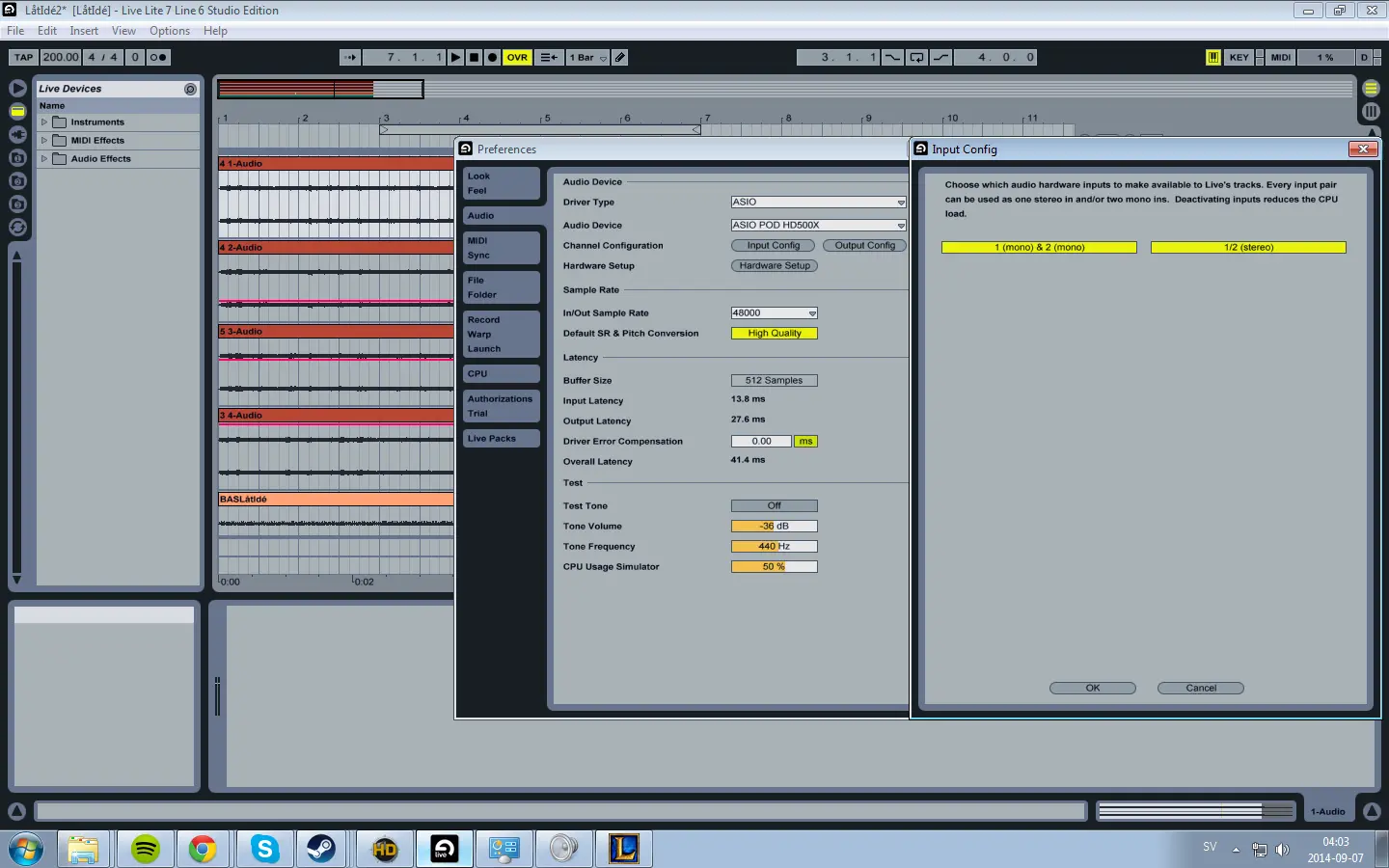1389x868 pixels.
Task: Switch to Arrangement view selector
Action: (1371, 88)
